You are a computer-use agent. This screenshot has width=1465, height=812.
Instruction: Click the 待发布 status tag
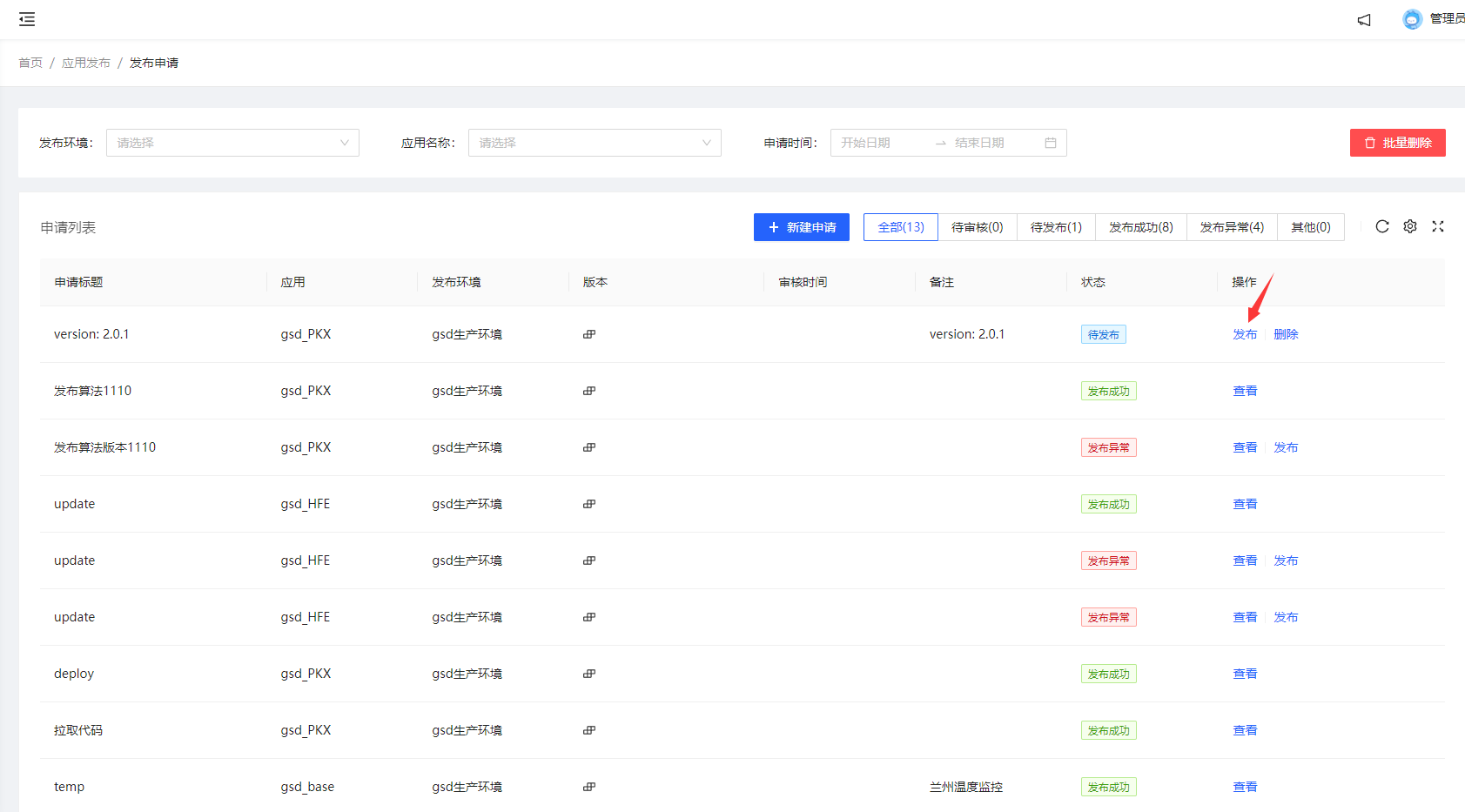point(1104,334)
